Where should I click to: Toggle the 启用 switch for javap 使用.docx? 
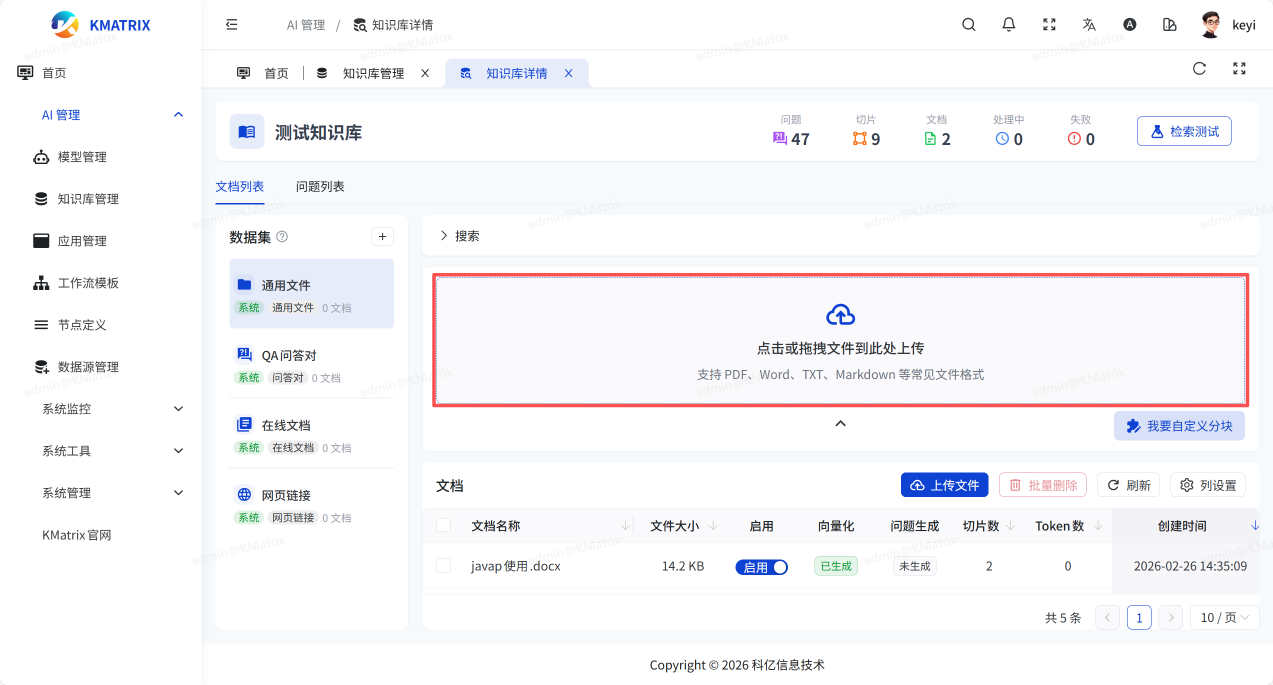tap(762, 567)
